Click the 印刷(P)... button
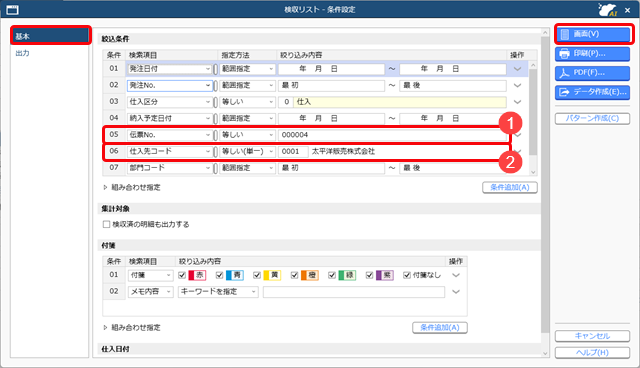 [x=592, y=53]
